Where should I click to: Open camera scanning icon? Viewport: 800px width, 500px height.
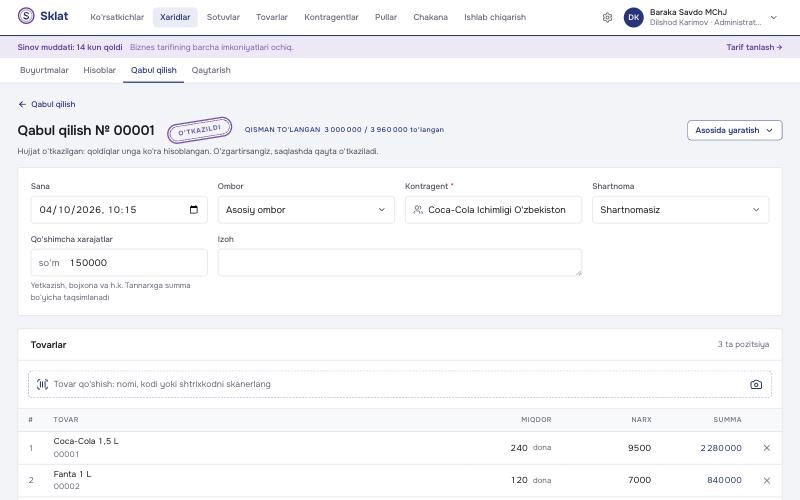tap(756, 384)
